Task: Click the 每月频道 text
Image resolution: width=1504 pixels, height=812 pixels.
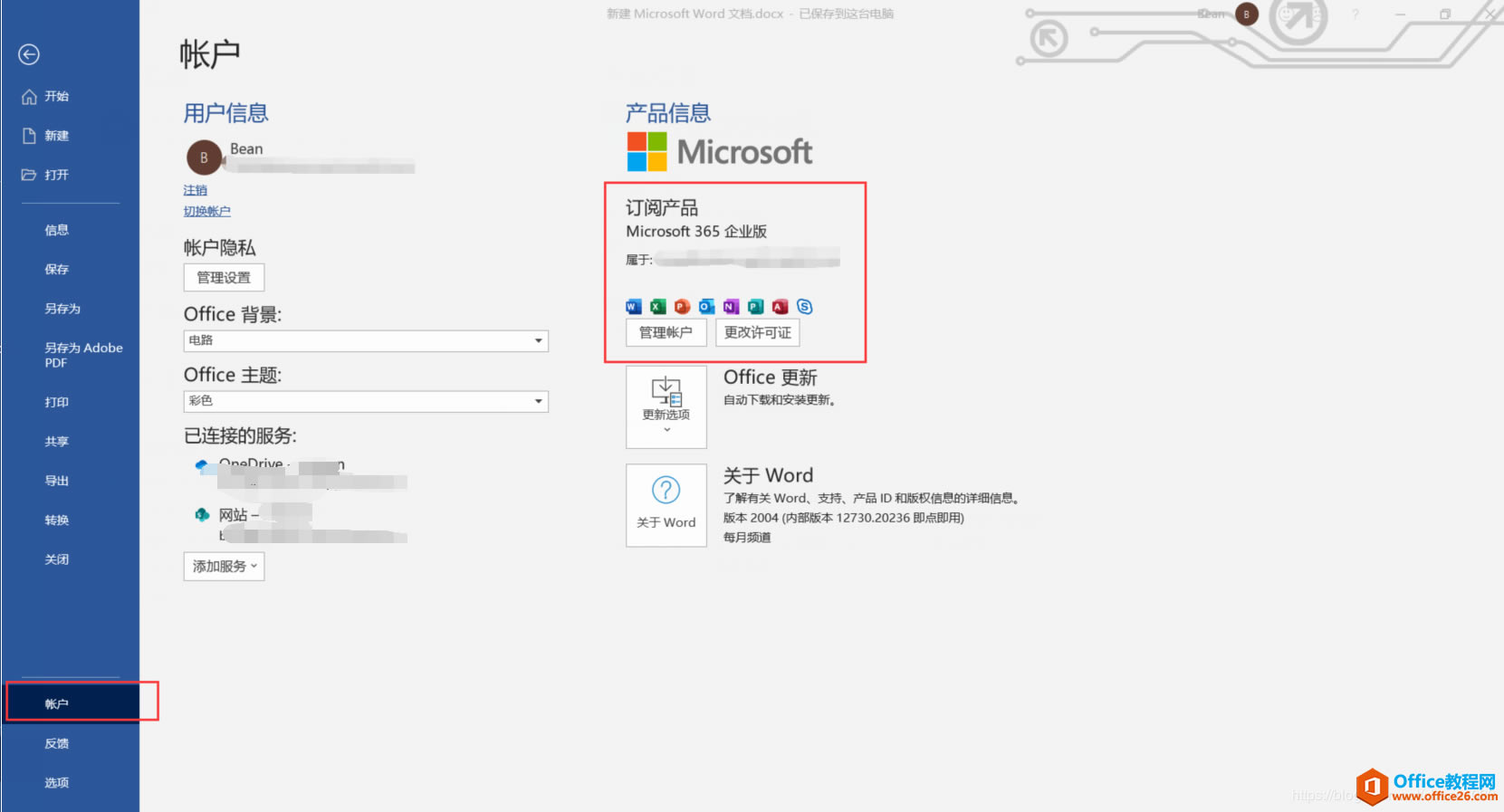Action: (747, 538)
